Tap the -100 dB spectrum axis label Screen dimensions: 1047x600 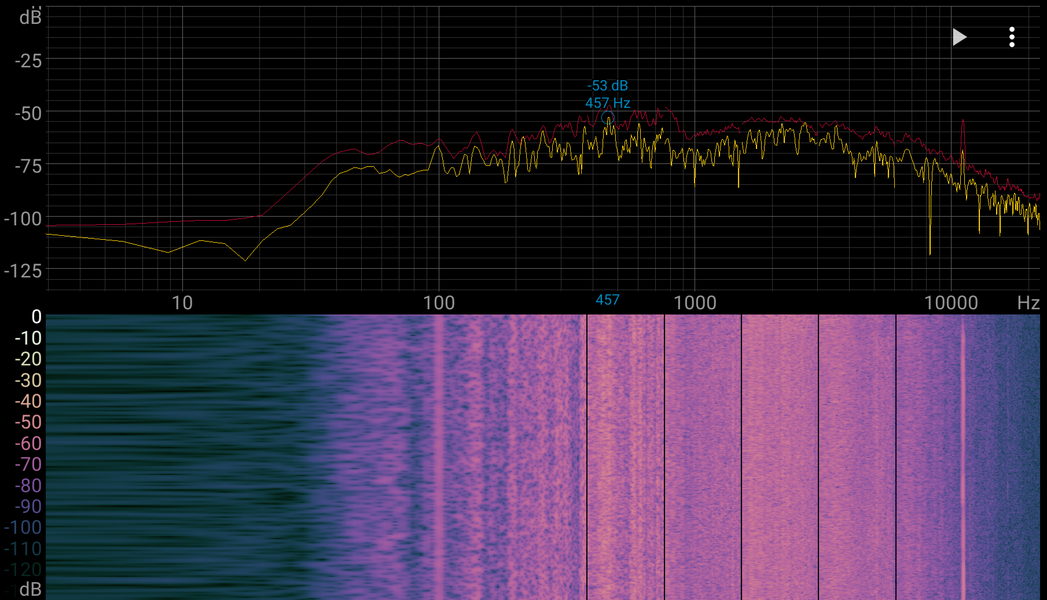(23, 219)
